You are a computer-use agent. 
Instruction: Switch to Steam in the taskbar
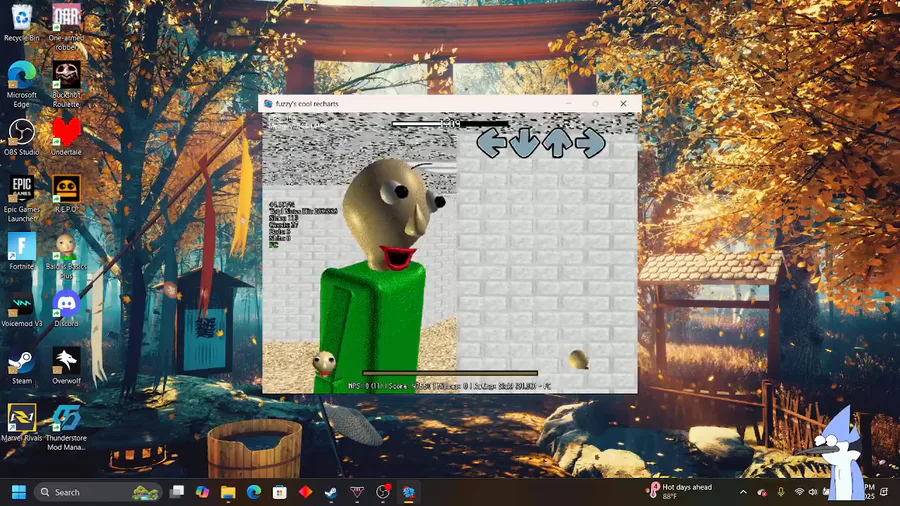(x=331, y=492)
